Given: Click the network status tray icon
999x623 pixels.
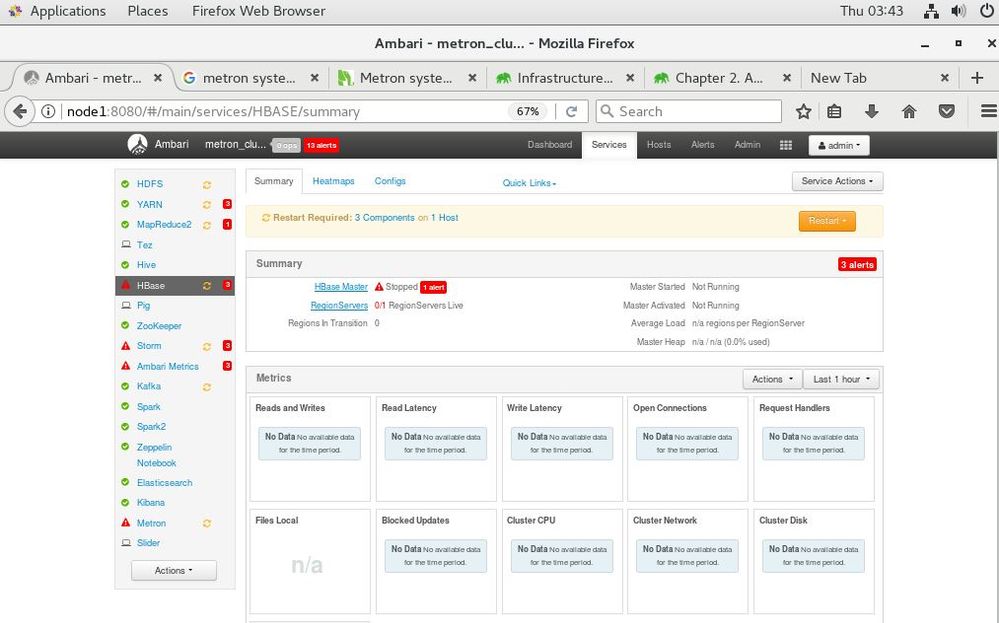Looking at the screenshot, I should [x=931, y=11].
